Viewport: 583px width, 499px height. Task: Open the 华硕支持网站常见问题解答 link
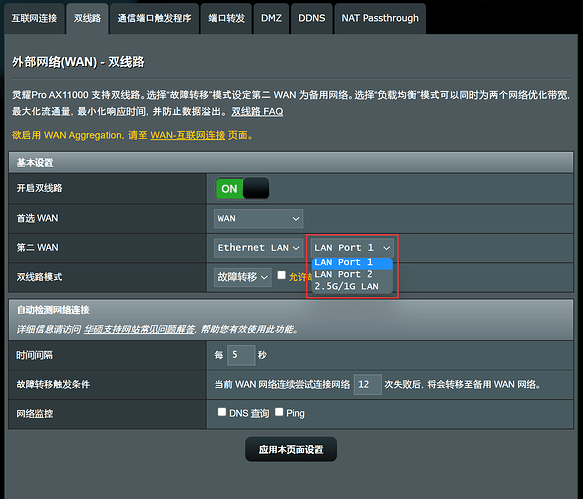click(139, 329)
